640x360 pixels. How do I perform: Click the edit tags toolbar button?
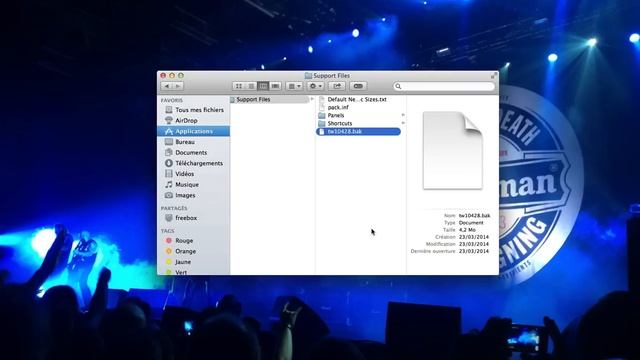click(358, 86)
